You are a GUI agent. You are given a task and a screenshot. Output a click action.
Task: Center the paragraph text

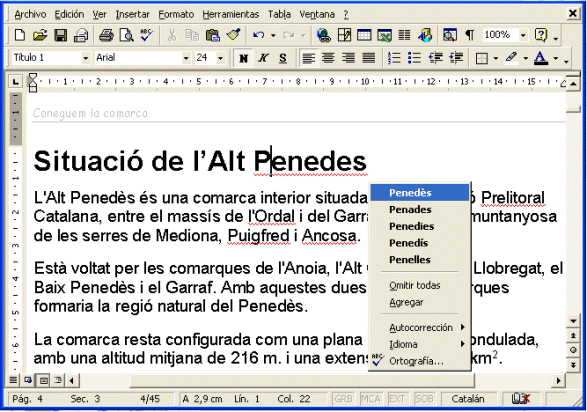328,58
